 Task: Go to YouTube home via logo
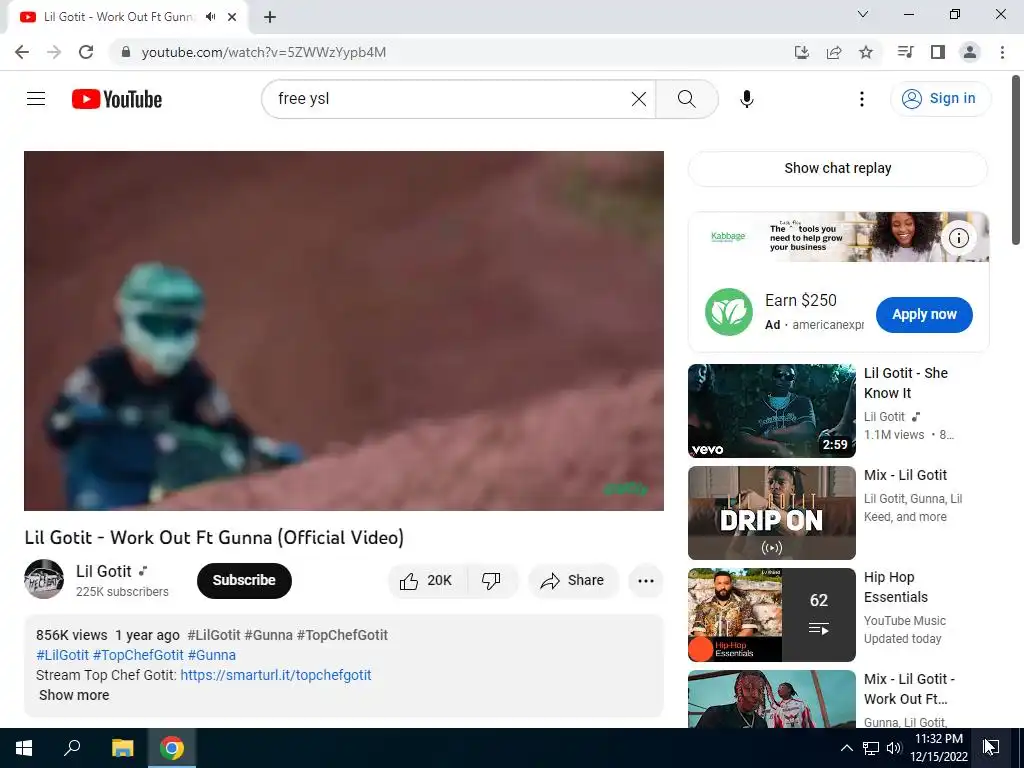click(117, 99)
